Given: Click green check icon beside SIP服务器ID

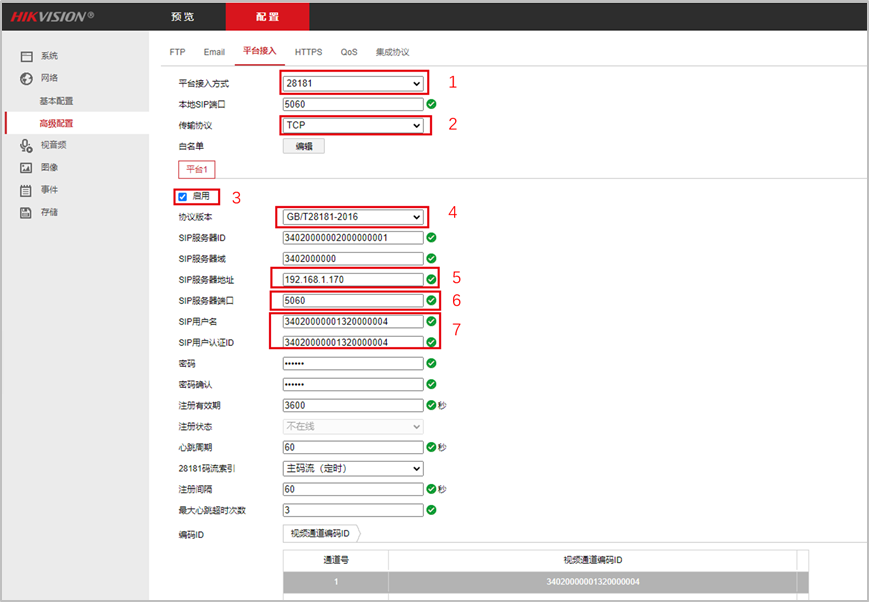Looking at the screenshot, I should (x=431, y=237).
